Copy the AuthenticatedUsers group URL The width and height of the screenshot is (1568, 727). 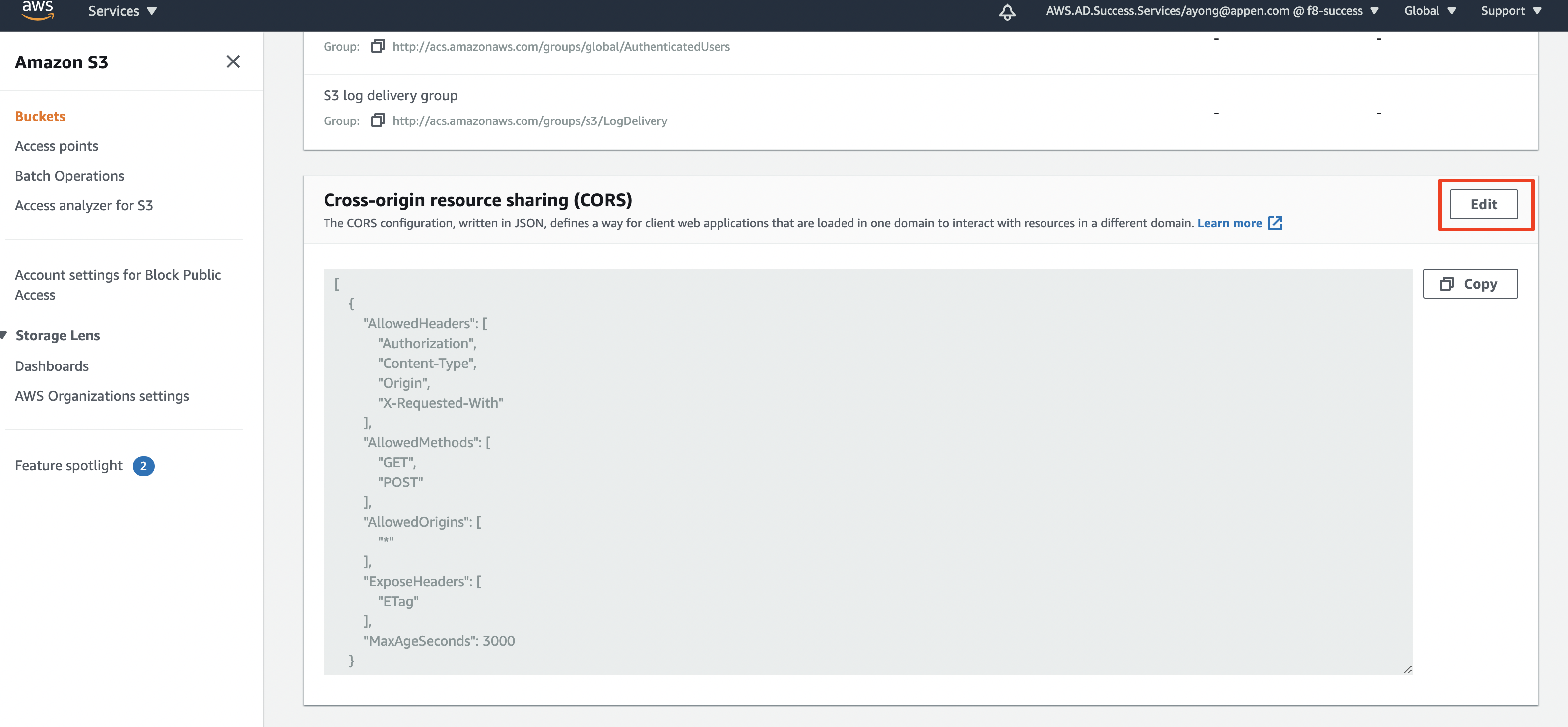(x=378, y=46)
